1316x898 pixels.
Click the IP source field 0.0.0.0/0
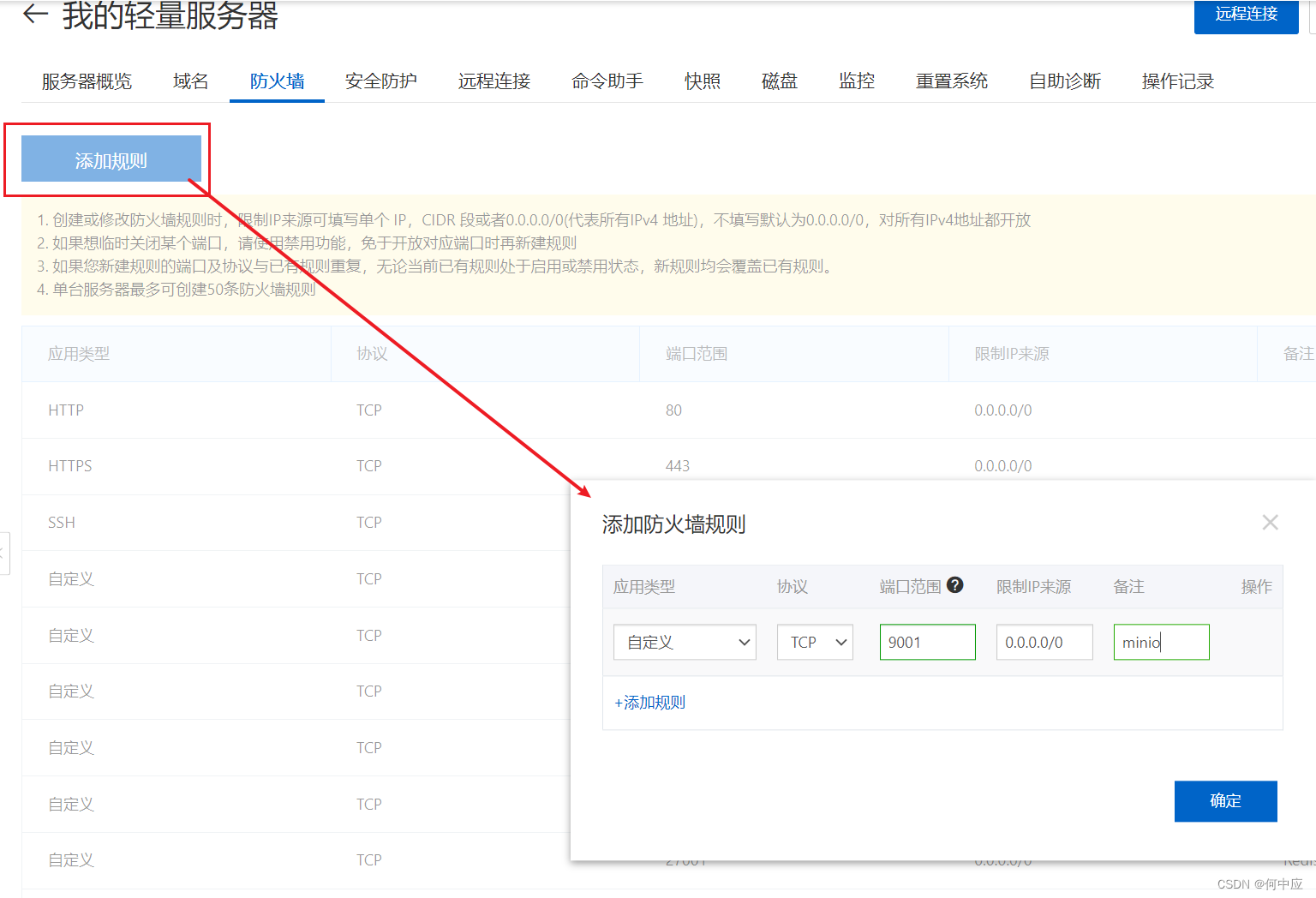pos(1044,642)
